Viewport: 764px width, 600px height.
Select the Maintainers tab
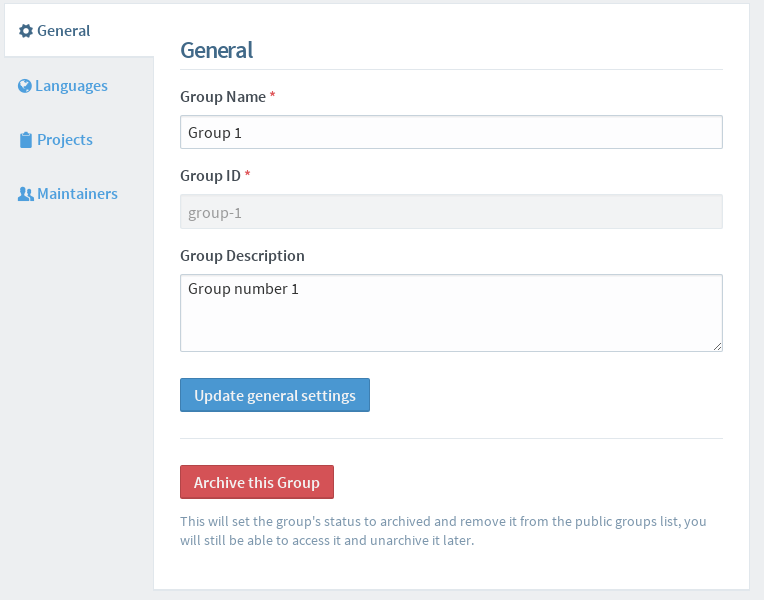click(77, 194)
